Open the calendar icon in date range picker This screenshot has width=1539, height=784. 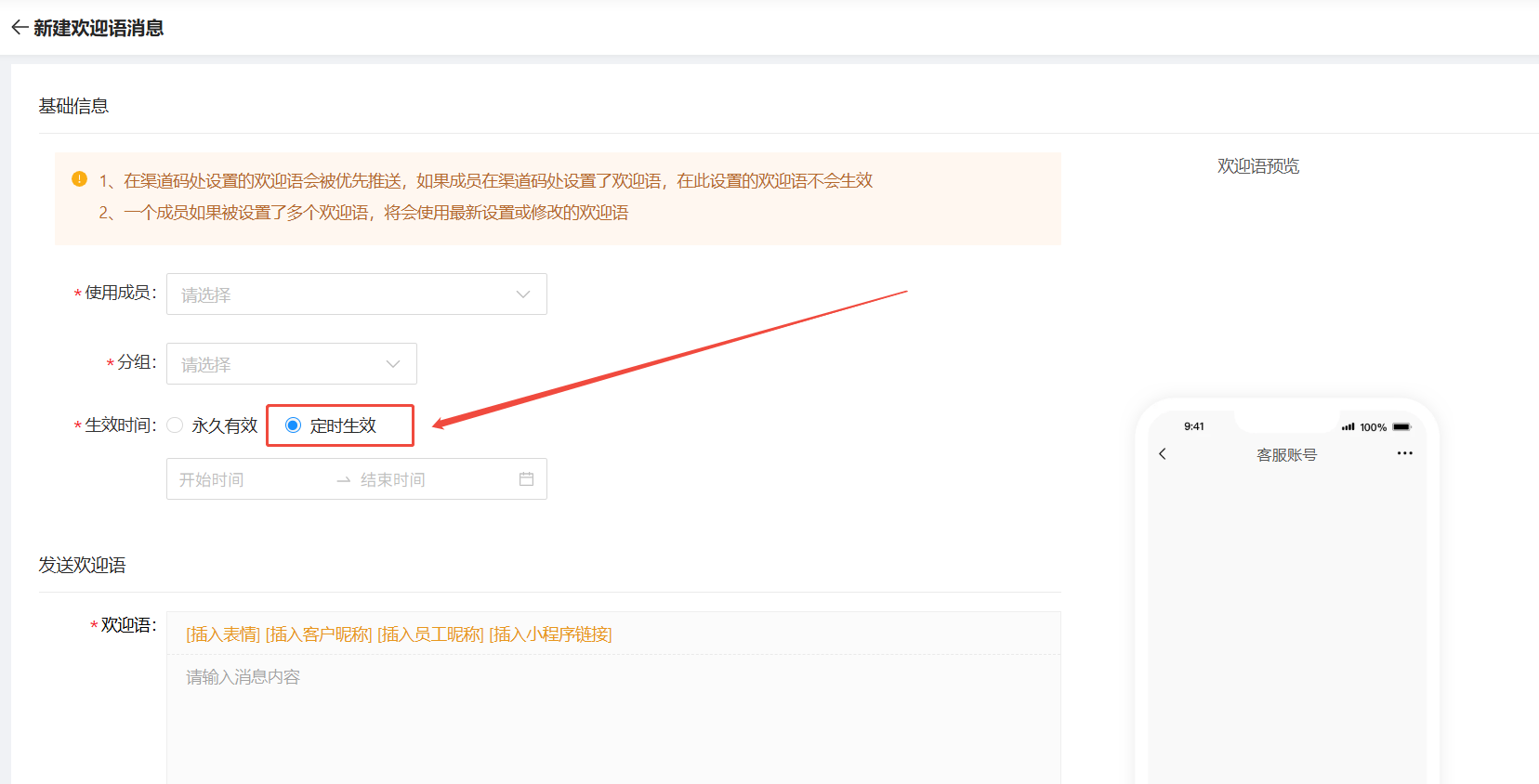(x=526, y=479)
